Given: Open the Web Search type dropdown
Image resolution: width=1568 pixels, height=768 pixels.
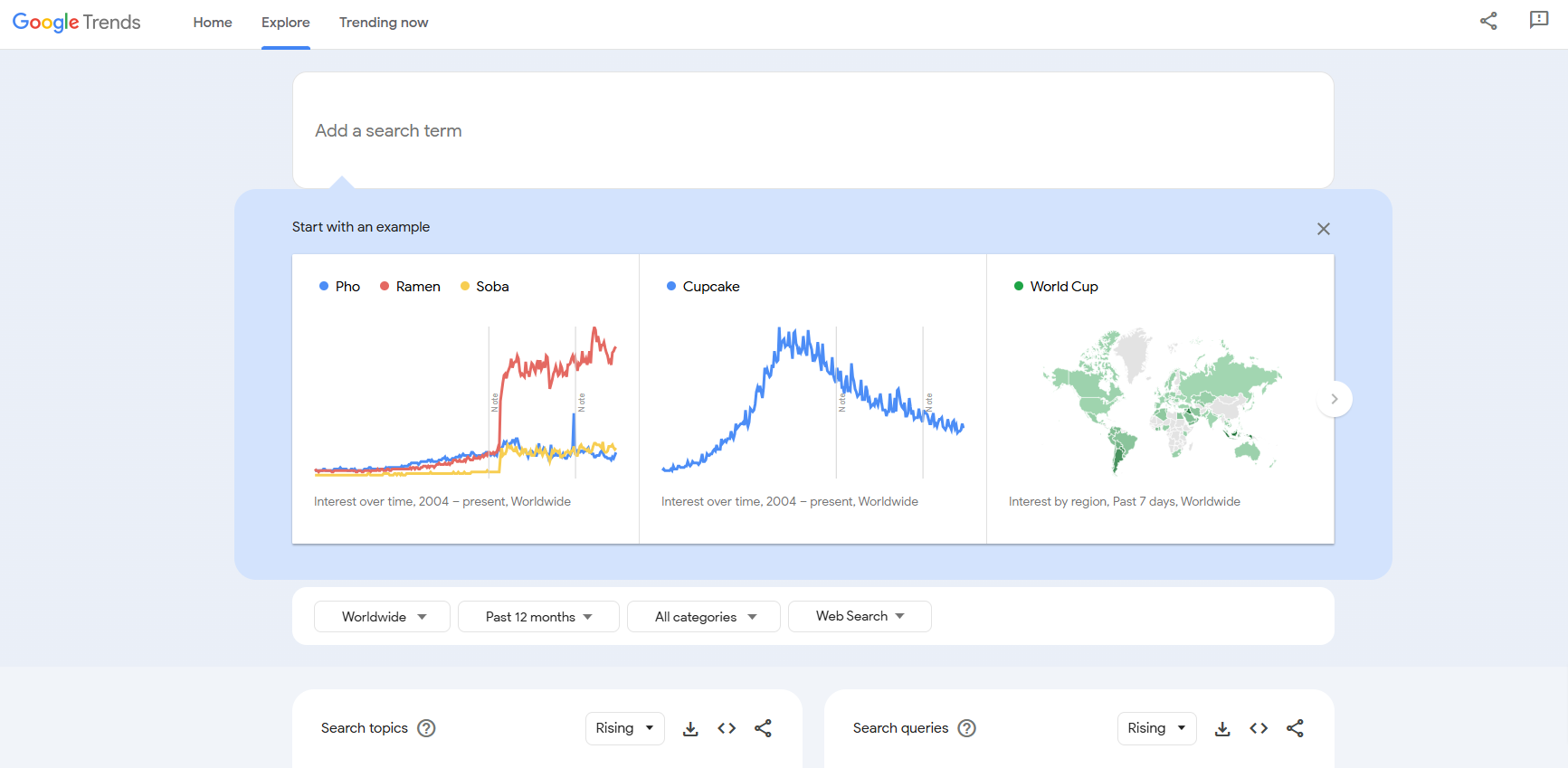Looking at the screenshot, I should click(860, 616).
